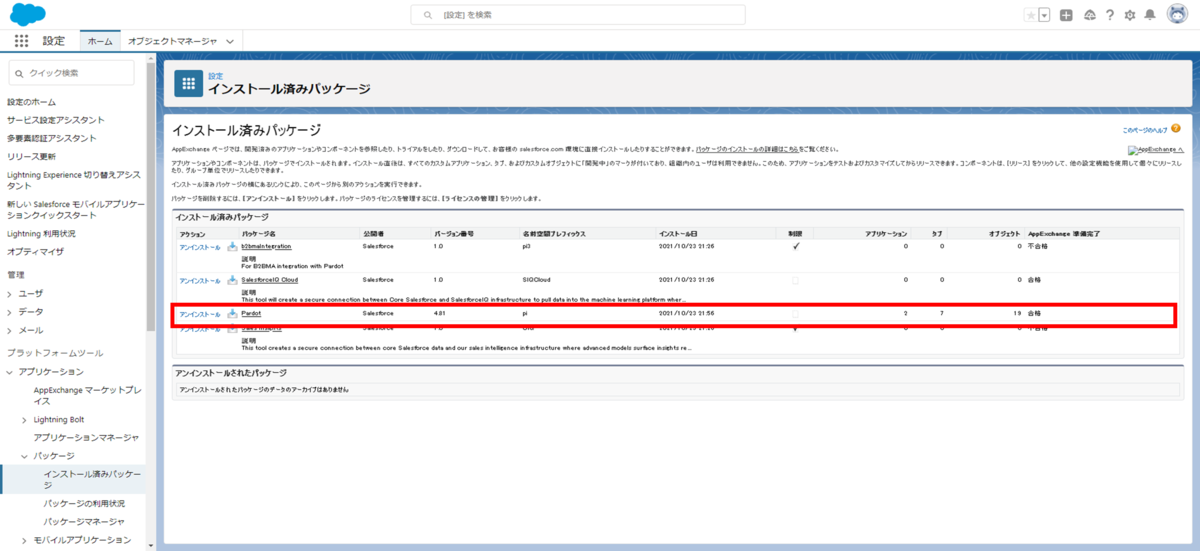Collapse the アプリケーション section
This screenshot has height=551, width=1200.
10,372
